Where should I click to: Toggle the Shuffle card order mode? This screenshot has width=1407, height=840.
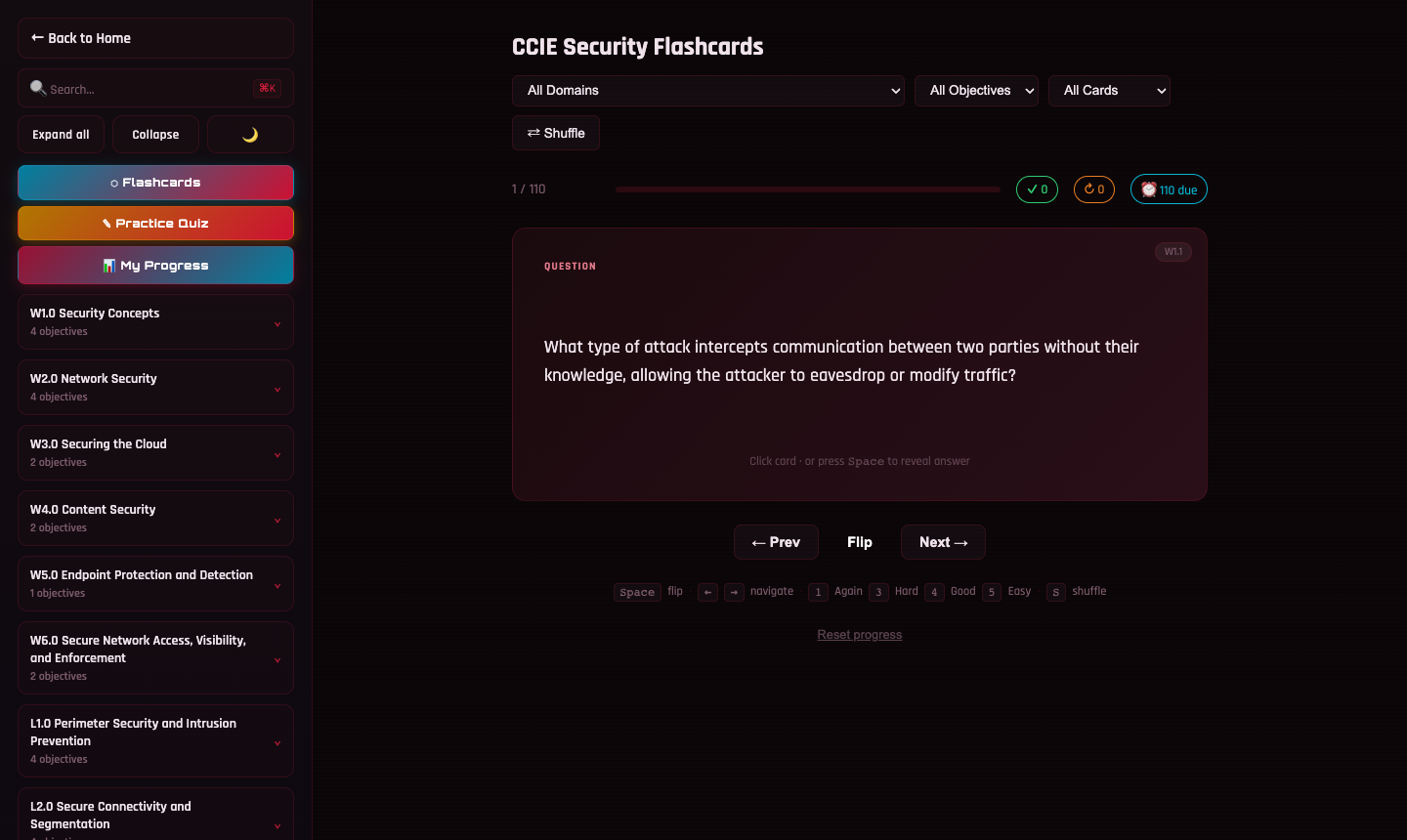point(555,133)
